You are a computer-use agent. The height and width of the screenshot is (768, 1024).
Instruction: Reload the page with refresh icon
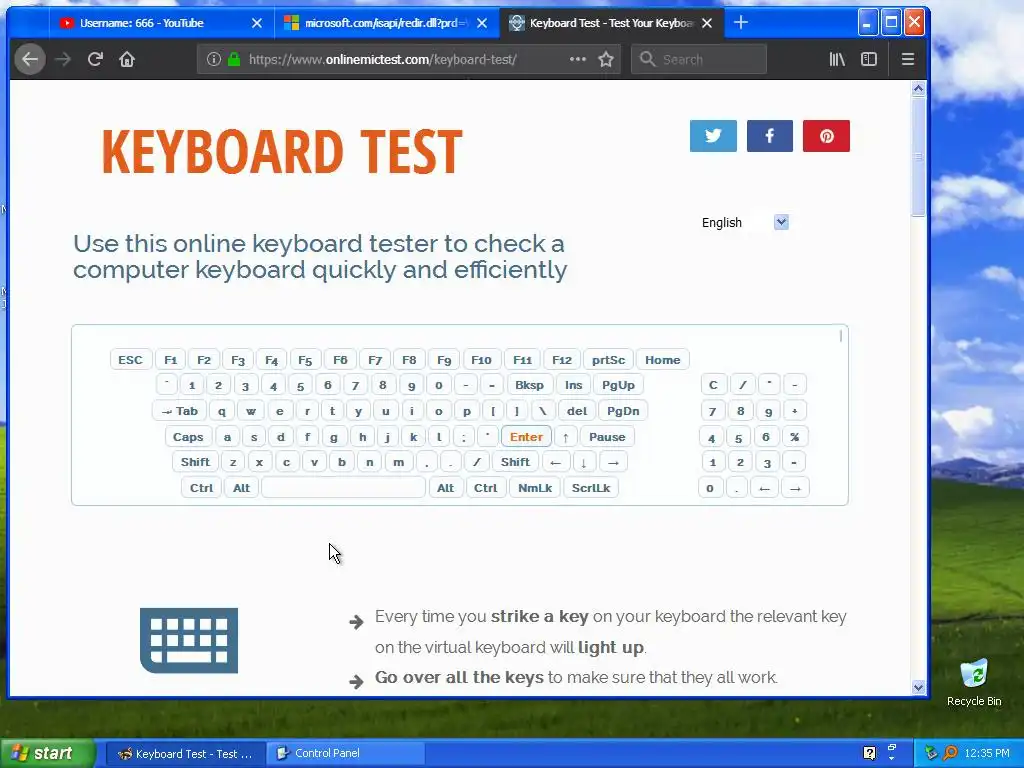coord(95,59)
